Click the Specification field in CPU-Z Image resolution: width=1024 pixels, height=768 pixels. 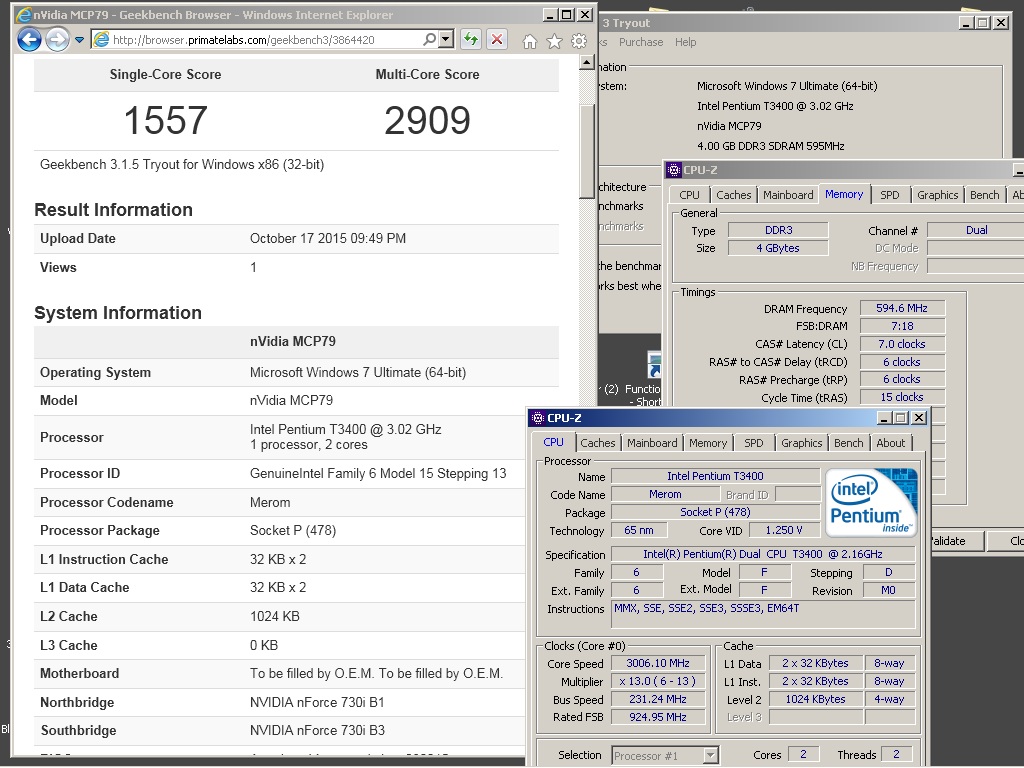click(x=763, y=554)
